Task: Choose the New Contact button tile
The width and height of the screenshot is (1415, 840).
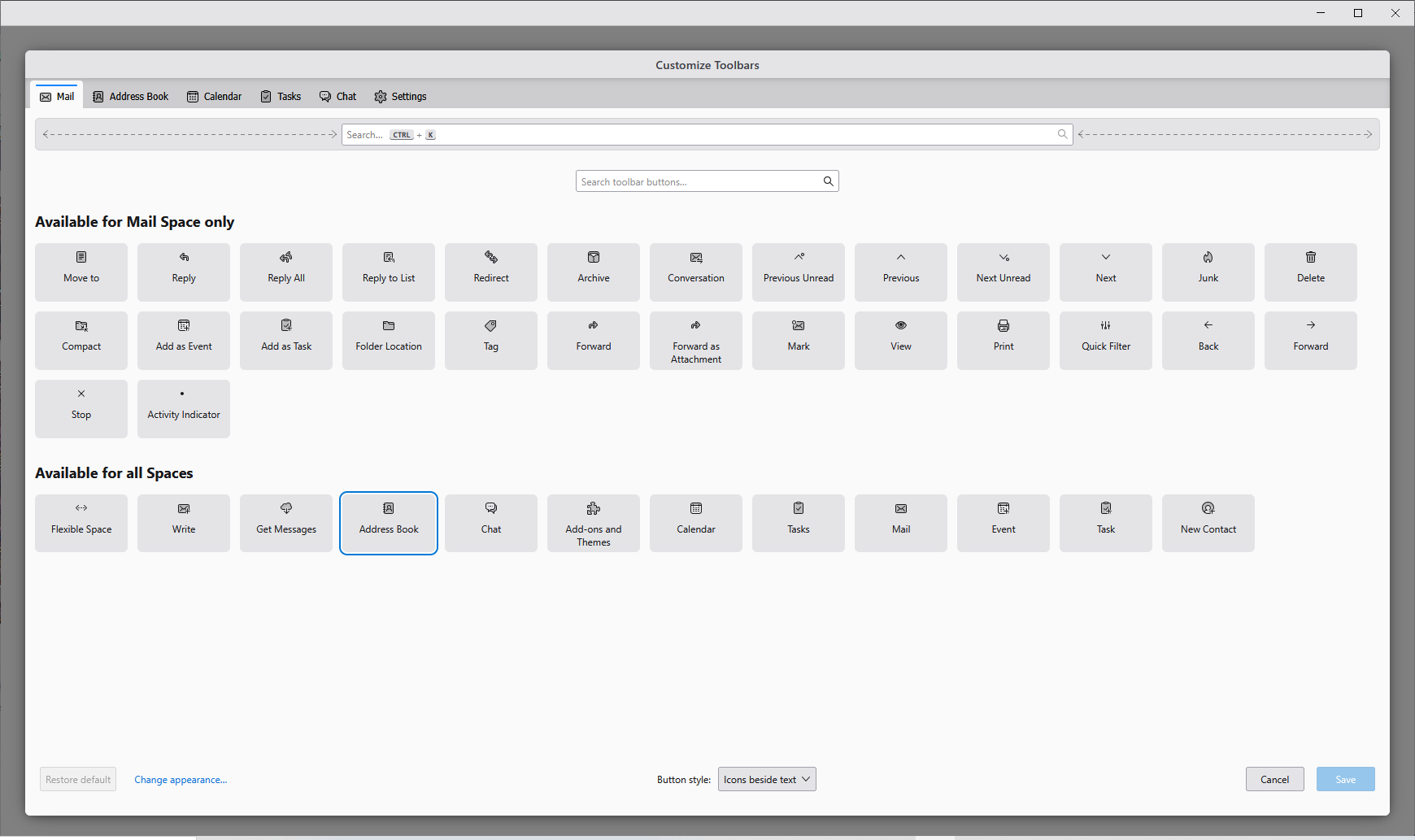Action: tap(1208, 523)
